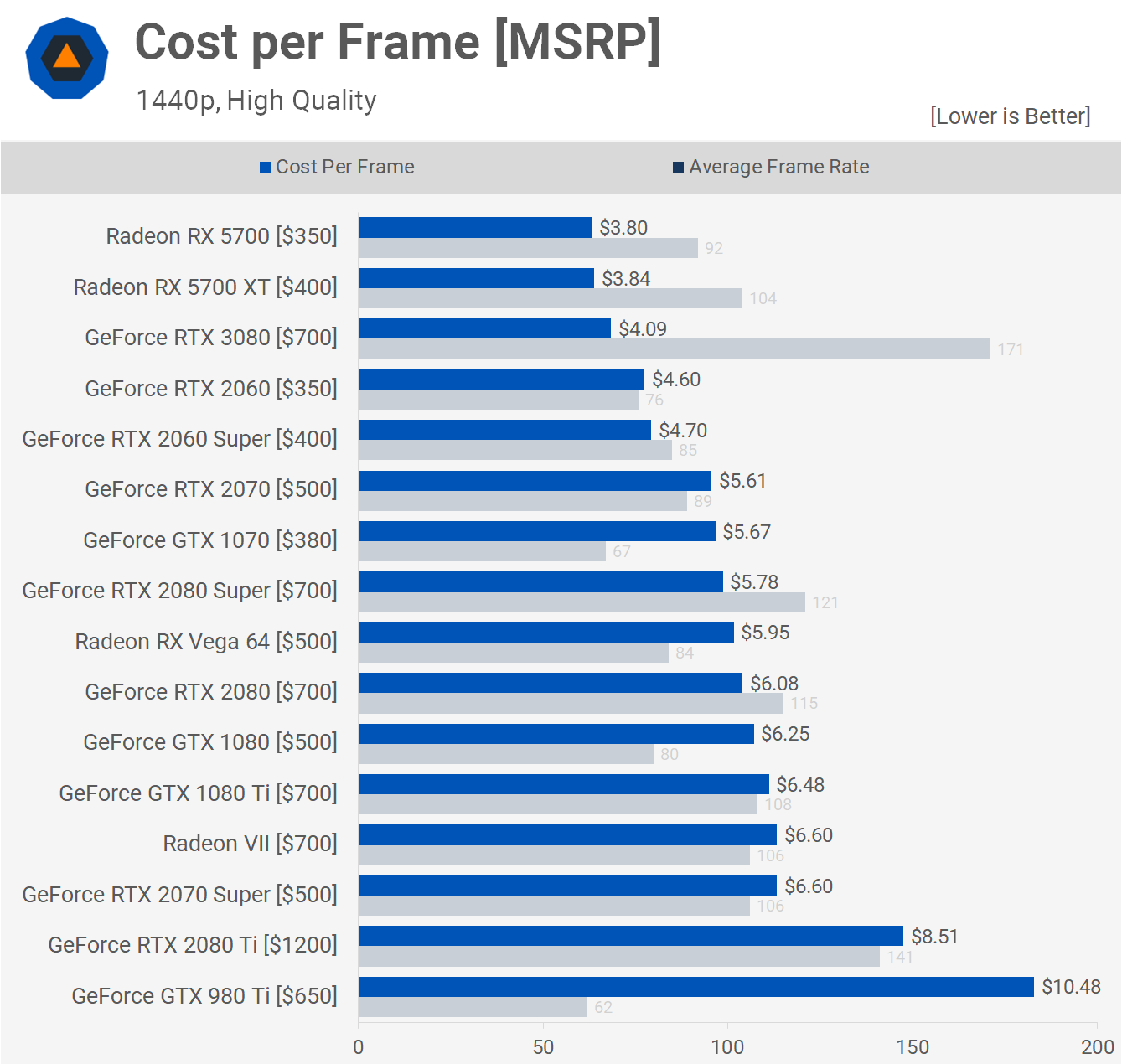The height and width of the screenshot is (1064, 1122).
Task: Select the GeForce RTX 2080 [$700] label
Action: pyautogui.click(x=211, y=692)
